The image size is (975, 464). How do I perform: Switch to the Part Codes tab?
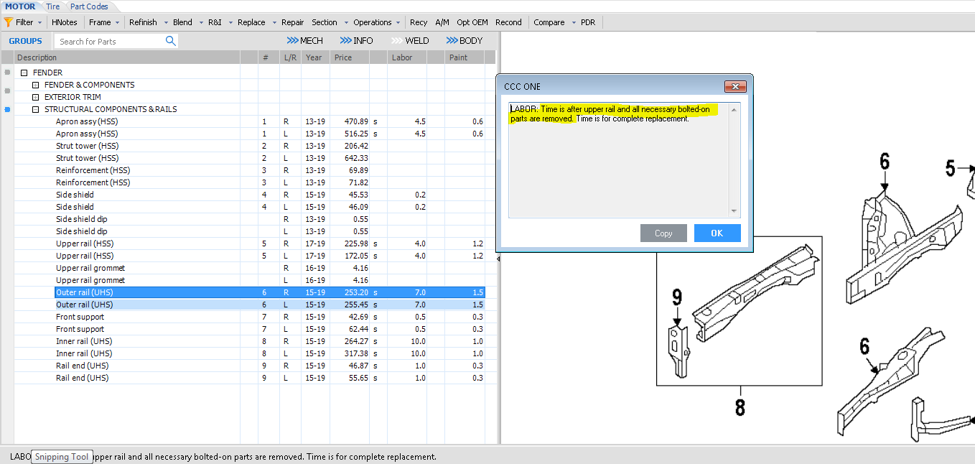pos(89,6)
